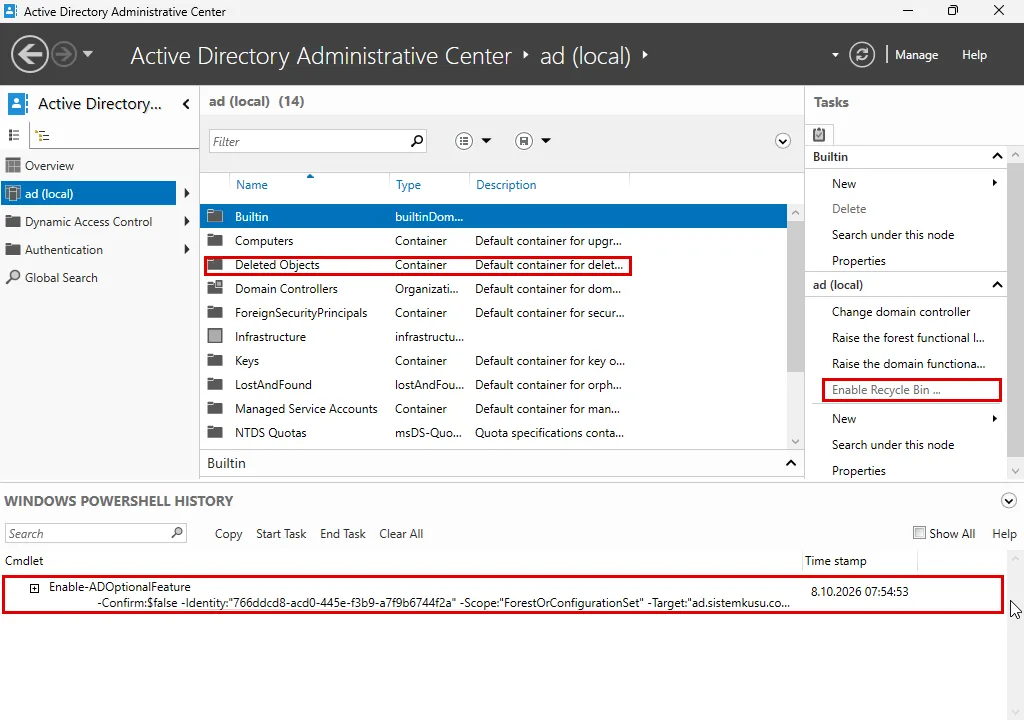Select the Keys container icon
1024x720 pixels.
(x=215, y=361)
